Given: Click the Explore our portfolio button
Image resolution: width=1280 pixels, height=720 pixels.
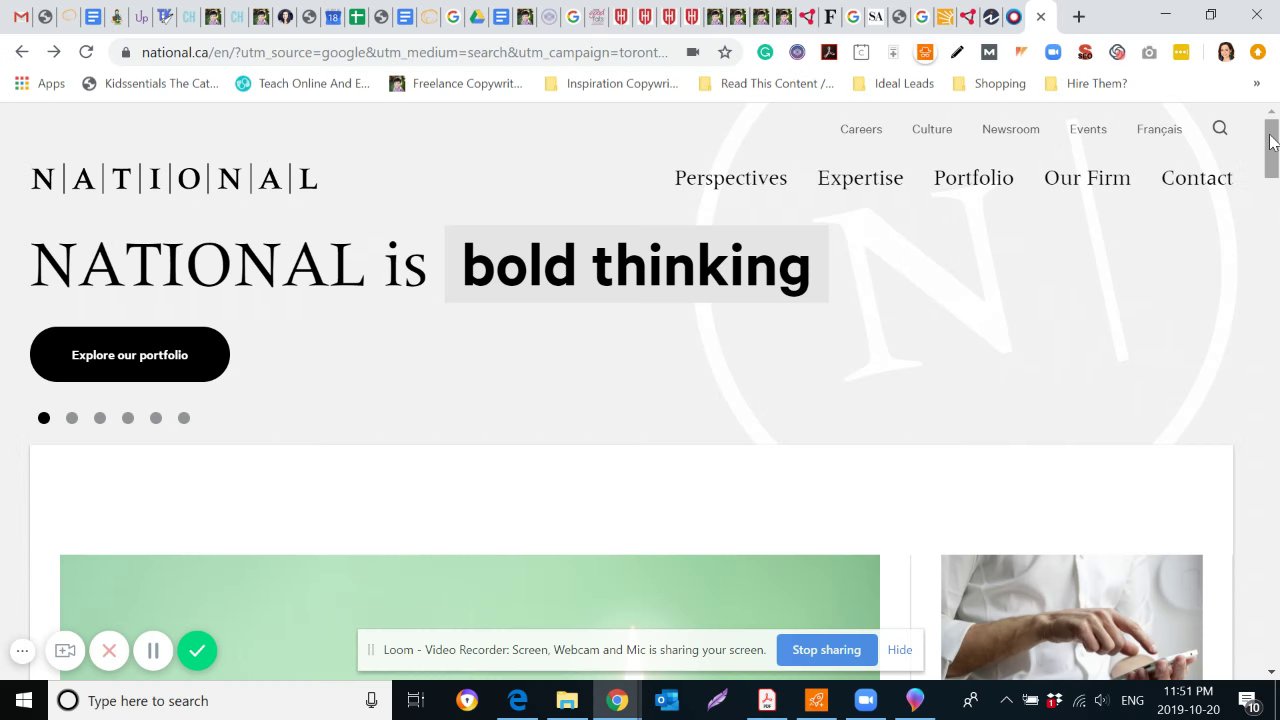Looking at the screenshot, I should point(130,354).
